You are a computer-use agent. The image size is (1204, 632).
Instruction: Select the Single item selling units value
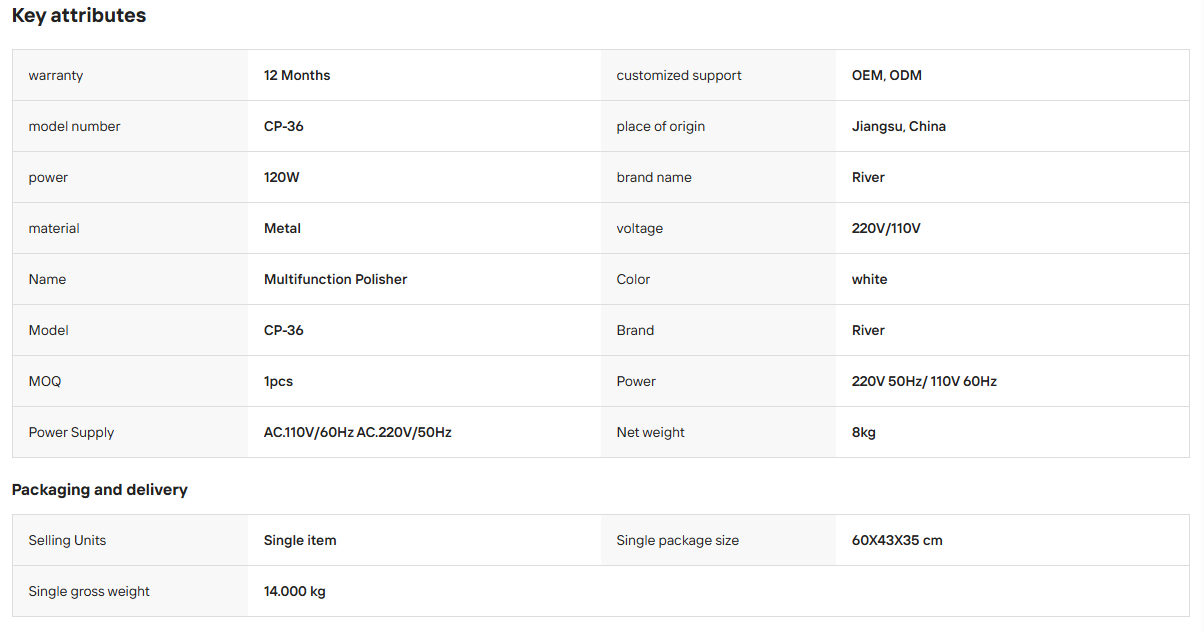[x=300, y=540]
